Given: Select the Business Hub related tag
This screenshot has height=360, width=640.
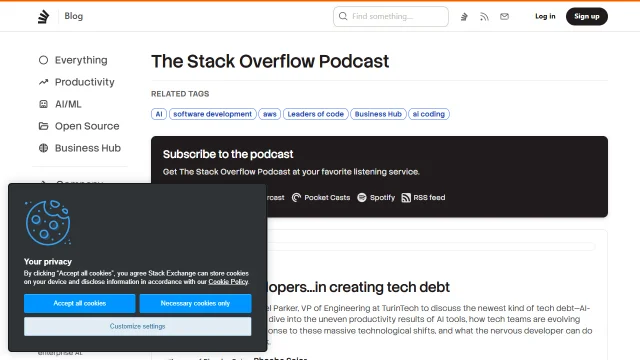Looking at the screenshot, I should (378, 114).
